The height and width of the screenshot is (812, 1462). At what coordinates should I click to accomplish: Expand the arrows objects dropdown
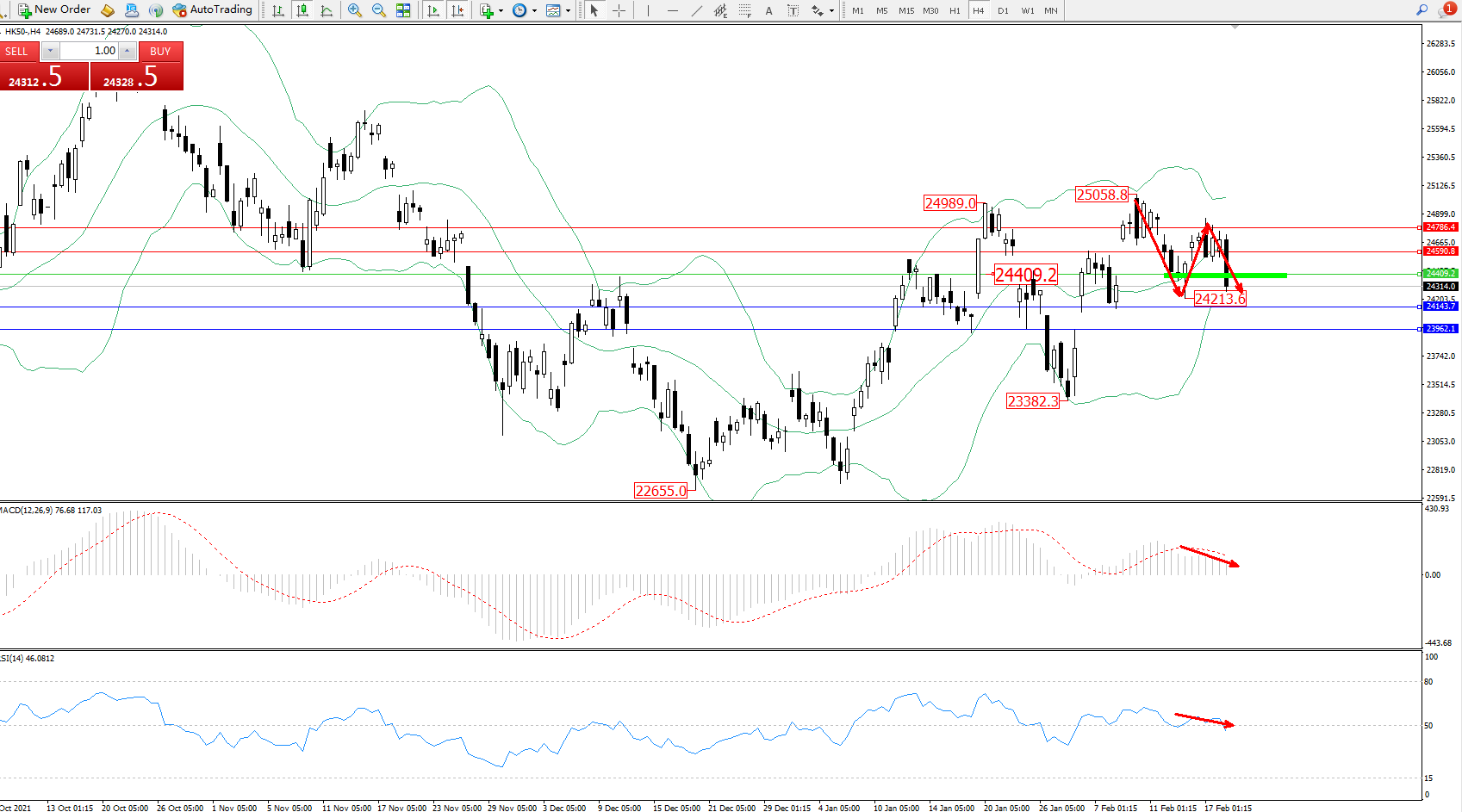pyautogui.click(x=831, y=11)
